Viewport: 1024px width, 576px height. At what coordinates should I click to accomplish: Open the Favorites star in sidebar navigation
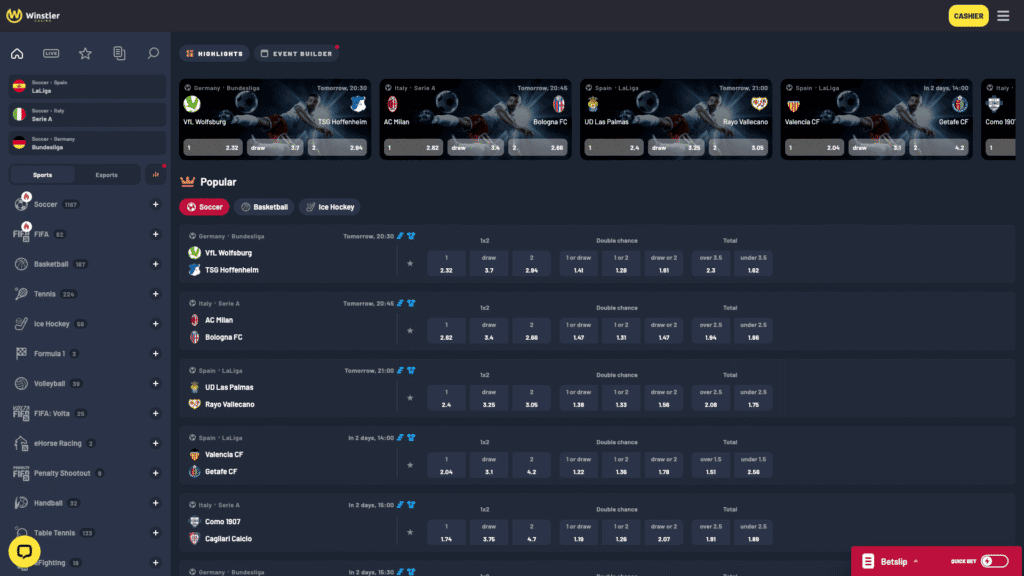tap(85, 54)
